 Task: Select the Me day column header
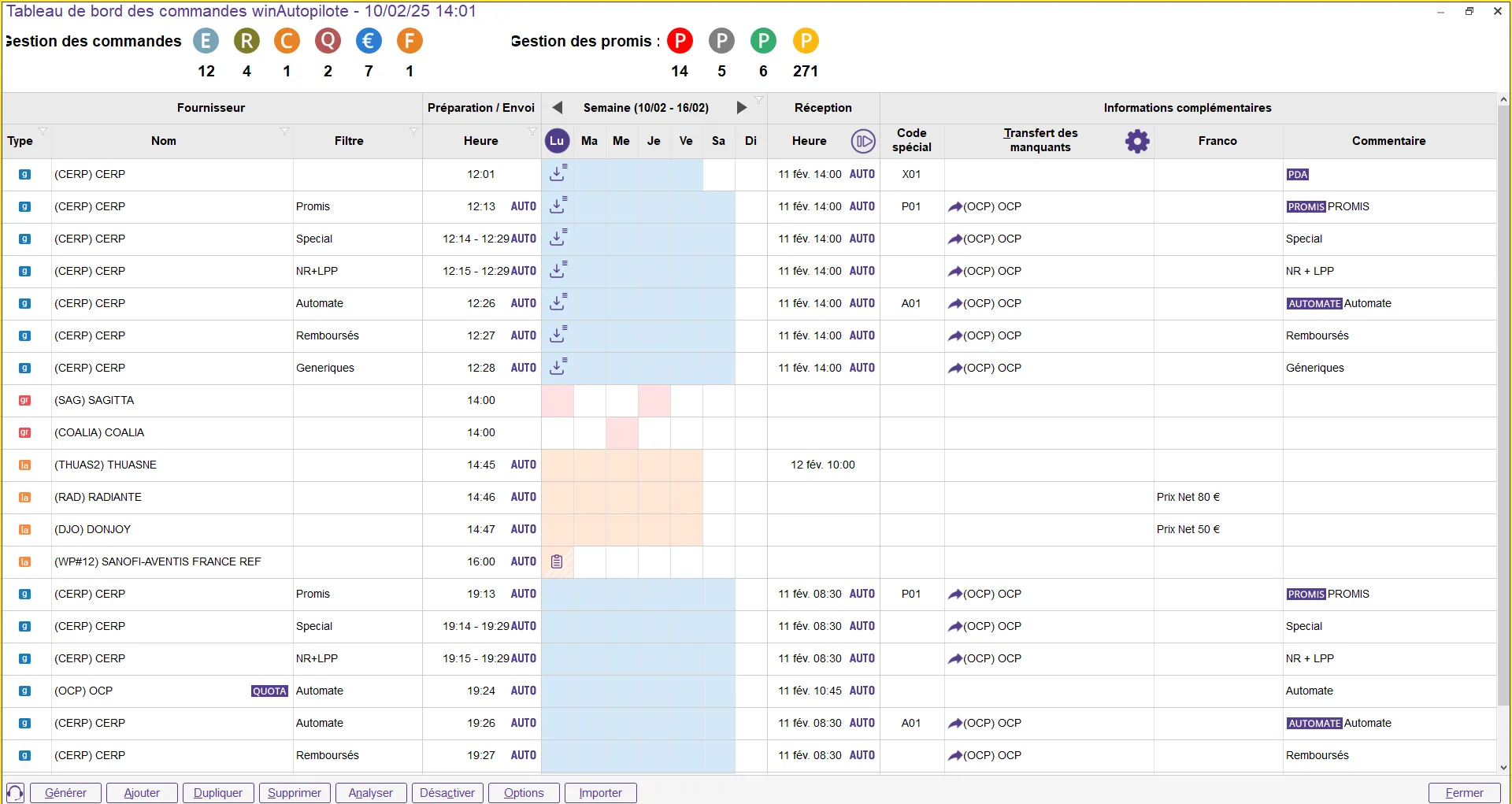[621, 141]
